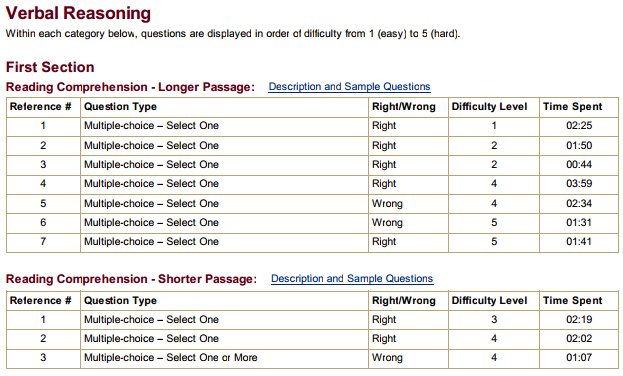Click the Wrong result in longer passage row 6
623x376 pixels.
tap(387, 223)
